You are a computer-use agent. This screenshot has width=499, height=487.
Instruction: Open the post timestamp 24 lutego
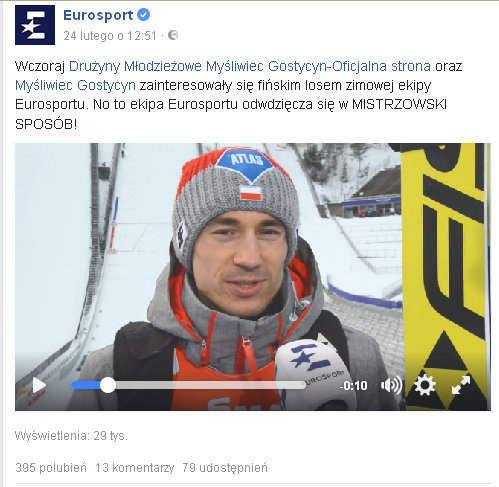coord(110,36)
